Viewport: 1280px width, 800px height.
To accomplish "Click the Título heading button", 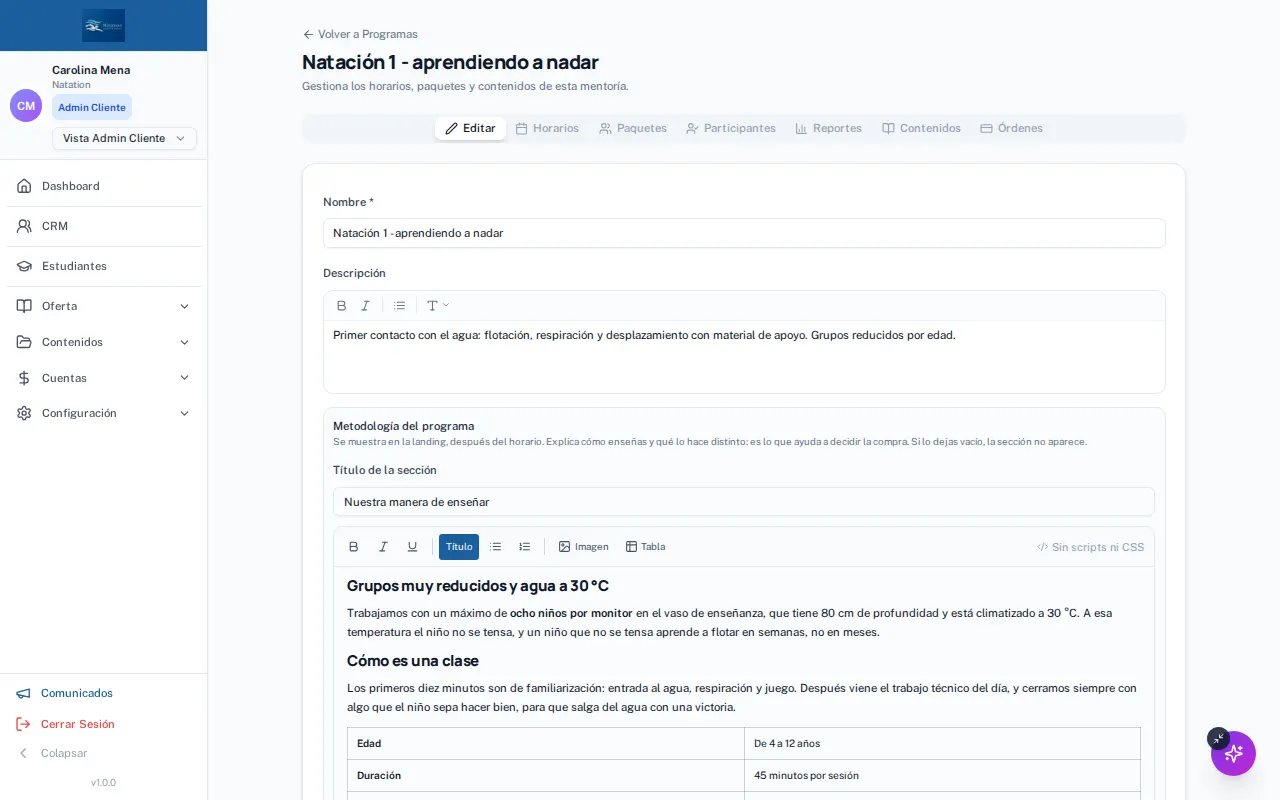I will coord(459,547).
